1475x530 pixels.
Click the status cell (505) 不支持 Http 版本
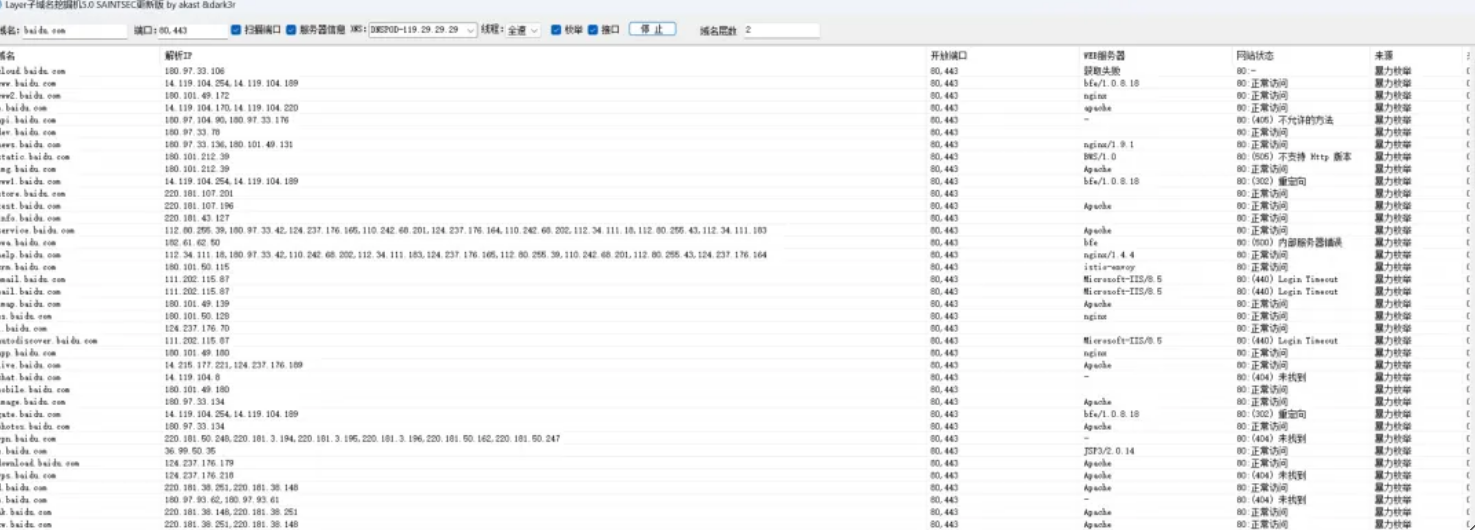point(1294,157)
